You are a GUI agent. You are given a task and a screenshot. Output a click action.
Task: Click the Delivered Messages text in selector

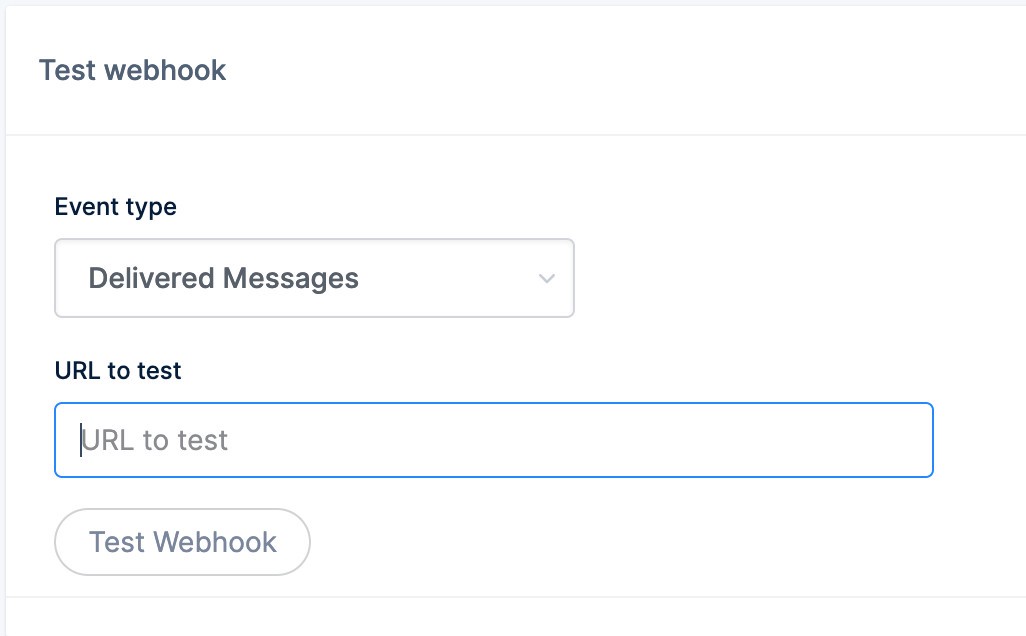coord(223,278)
